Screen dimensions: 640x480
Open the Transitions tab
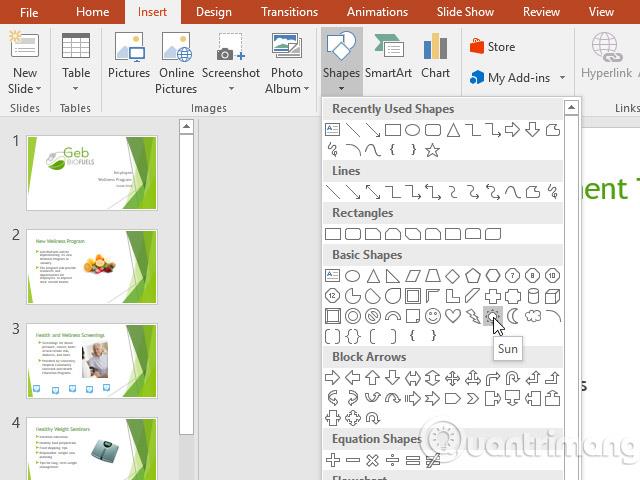click(289, 12)
